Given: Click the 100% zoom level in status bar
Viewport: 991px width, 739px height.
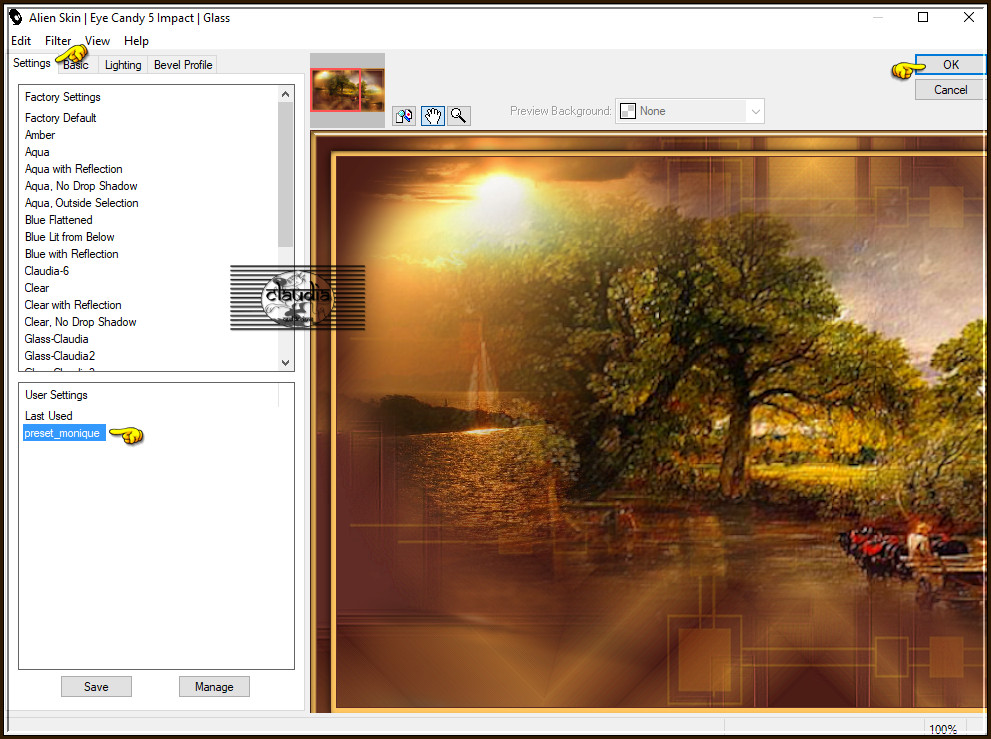Looking at the screenshot, I should [943, 729].
